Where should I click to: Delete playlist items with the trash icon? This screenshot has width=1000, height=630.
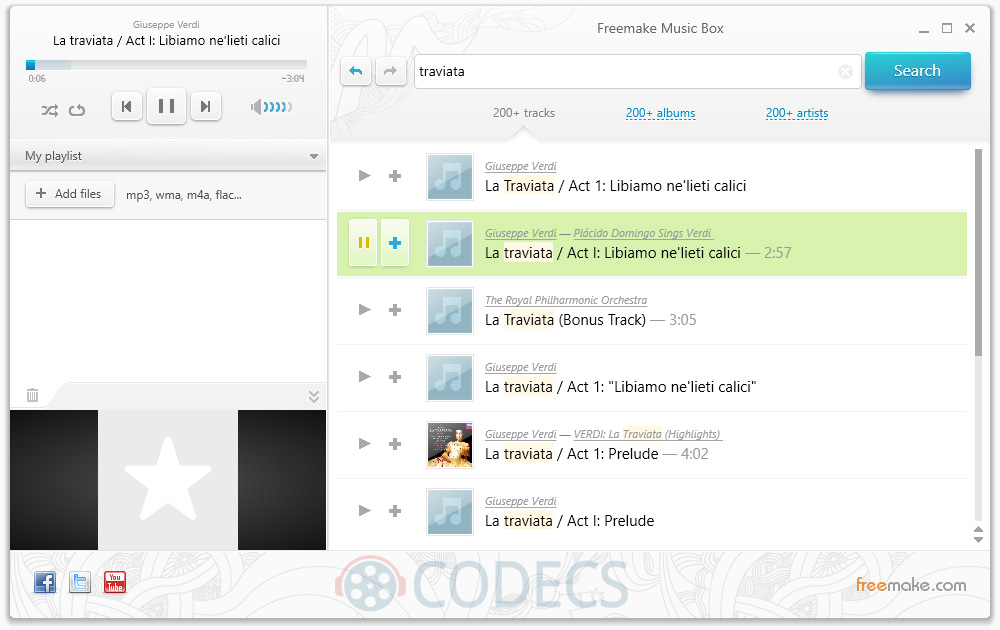[x=33, y=395]
